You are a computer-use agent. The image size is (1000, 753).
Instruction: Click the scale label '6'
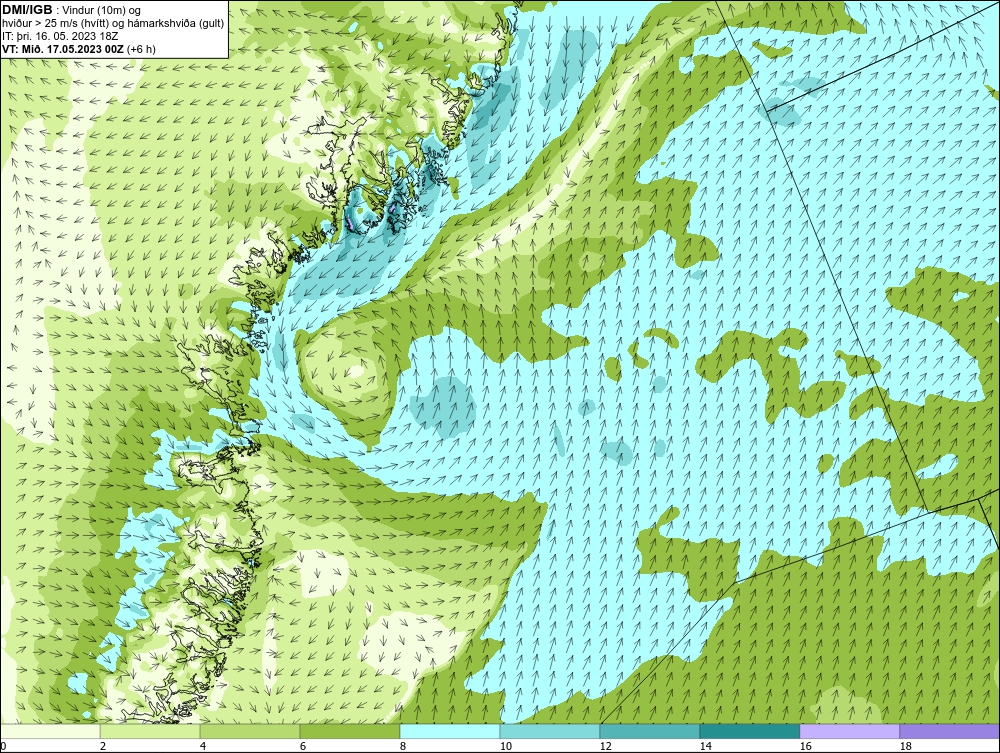coord(303,746)
